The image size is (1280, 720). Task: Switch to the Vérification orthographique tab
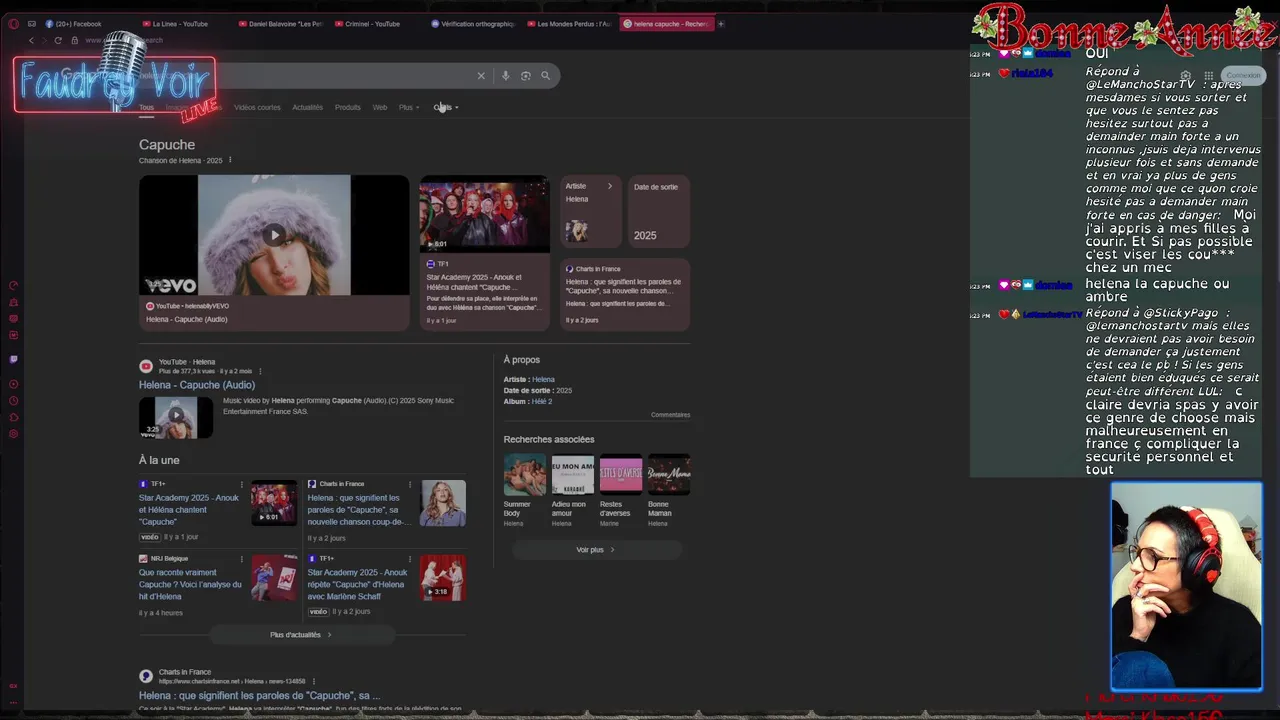[473, 24]
